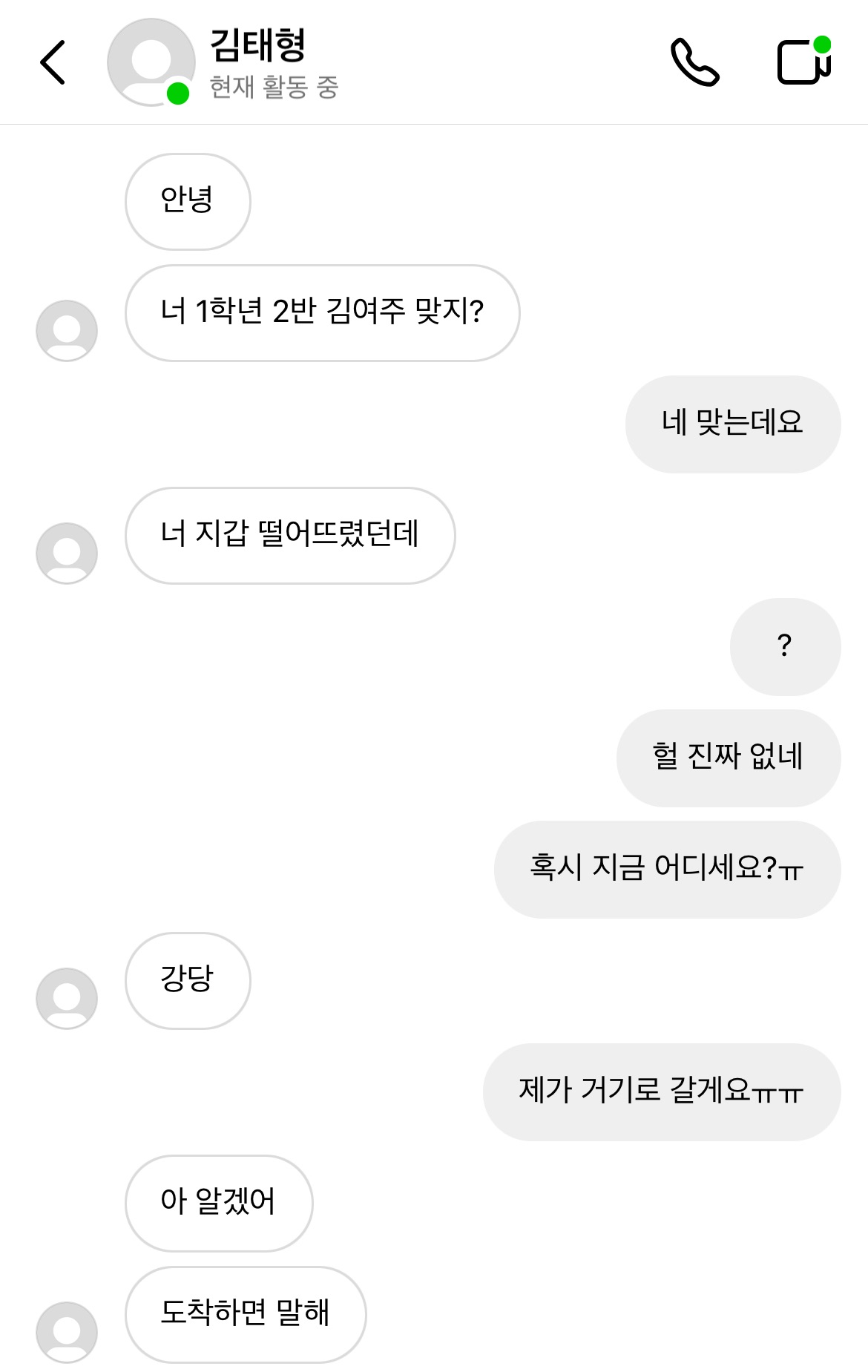Tap avatar beside the '강당' message
The height and width of the screenshot is (1372, 868).
[67, 999]
